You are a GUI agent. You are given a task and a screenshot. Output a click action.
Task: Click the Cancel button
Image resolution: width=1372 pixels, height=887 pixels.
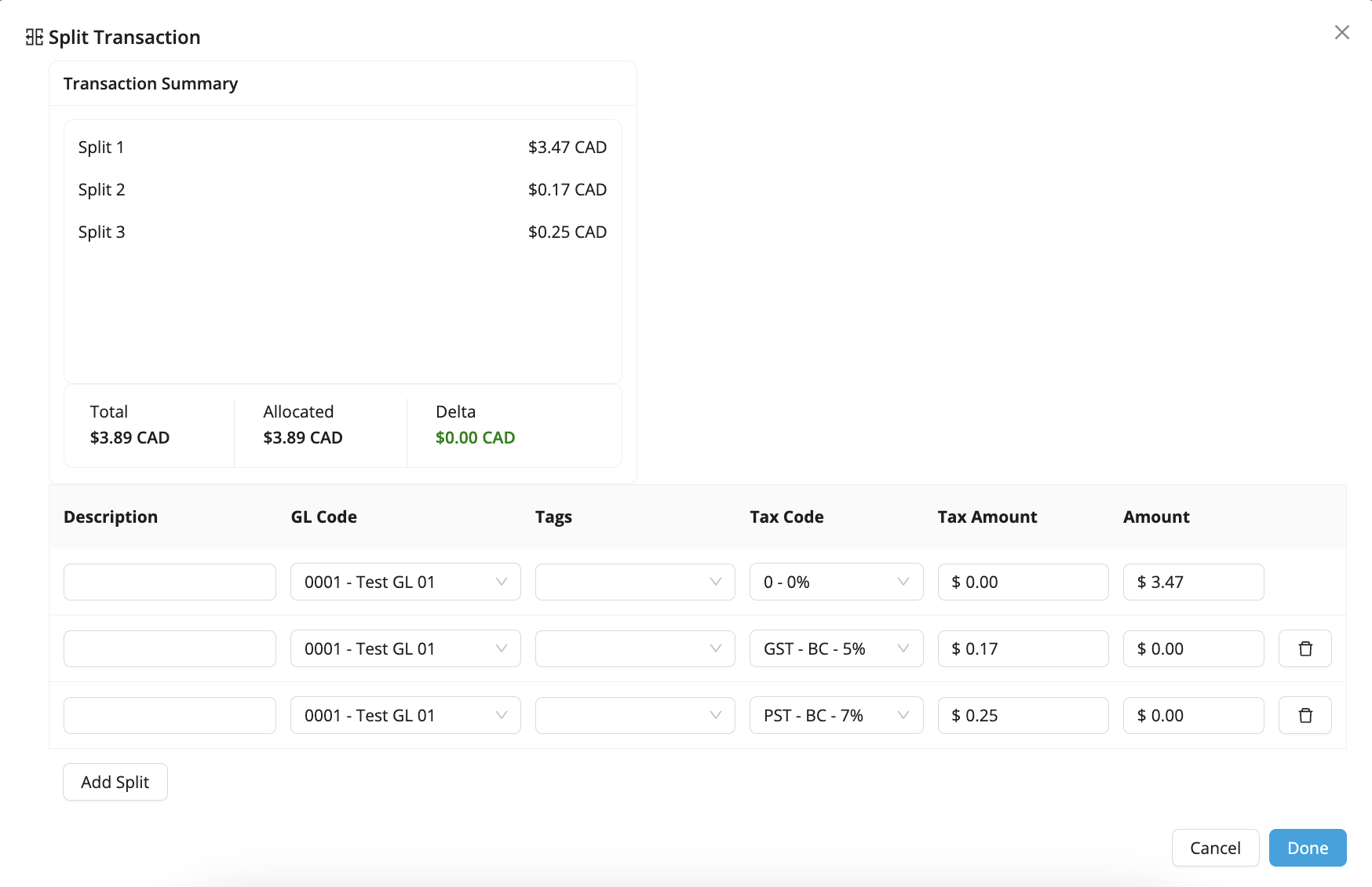point(1215,848)
